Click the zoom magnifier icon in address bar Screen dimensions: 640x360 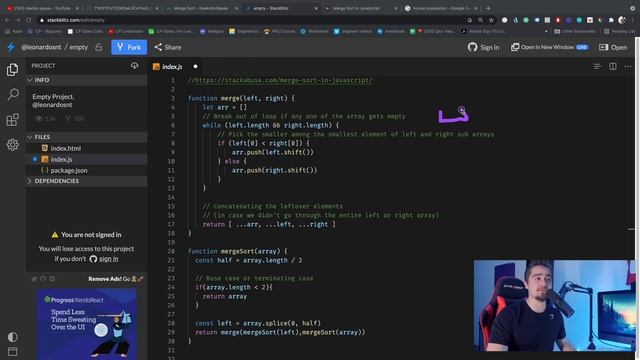tap(480, 20)
